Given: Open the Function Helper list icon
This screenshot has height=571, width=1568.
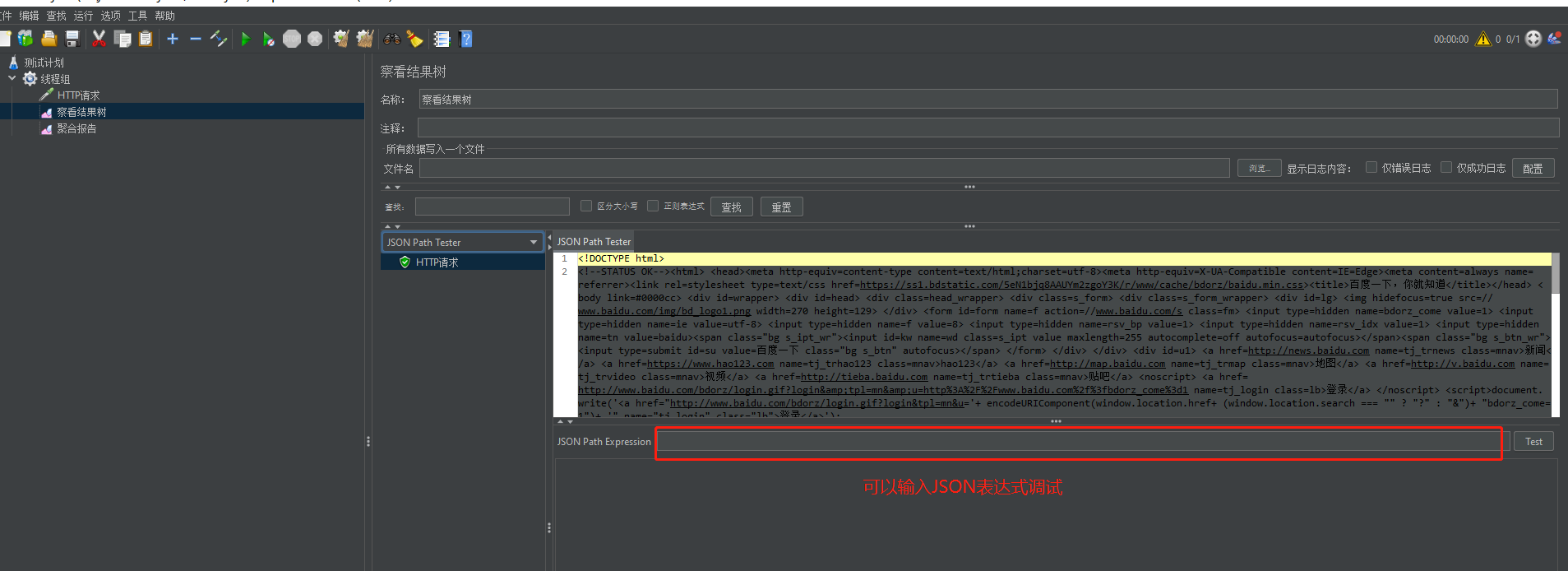Looking at the screenshot, I should tap(442, 39).
